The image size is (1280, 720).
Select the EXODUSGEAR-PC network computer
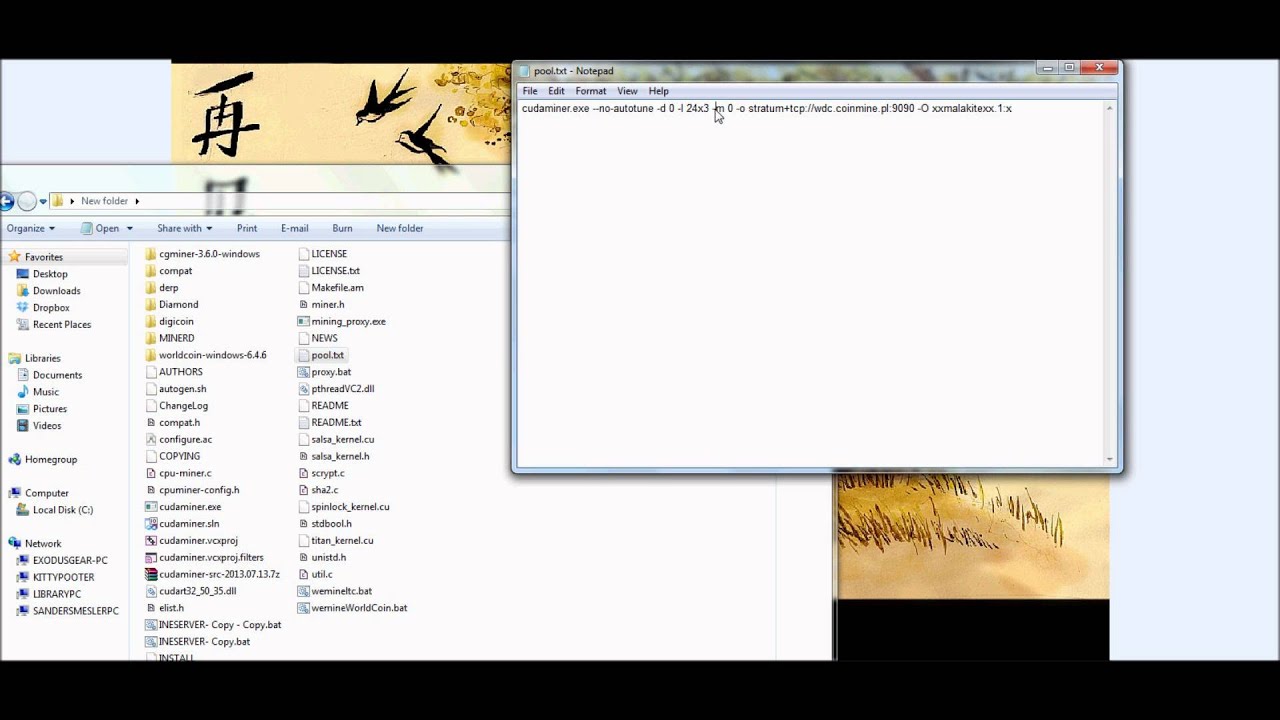click(69, 561)
